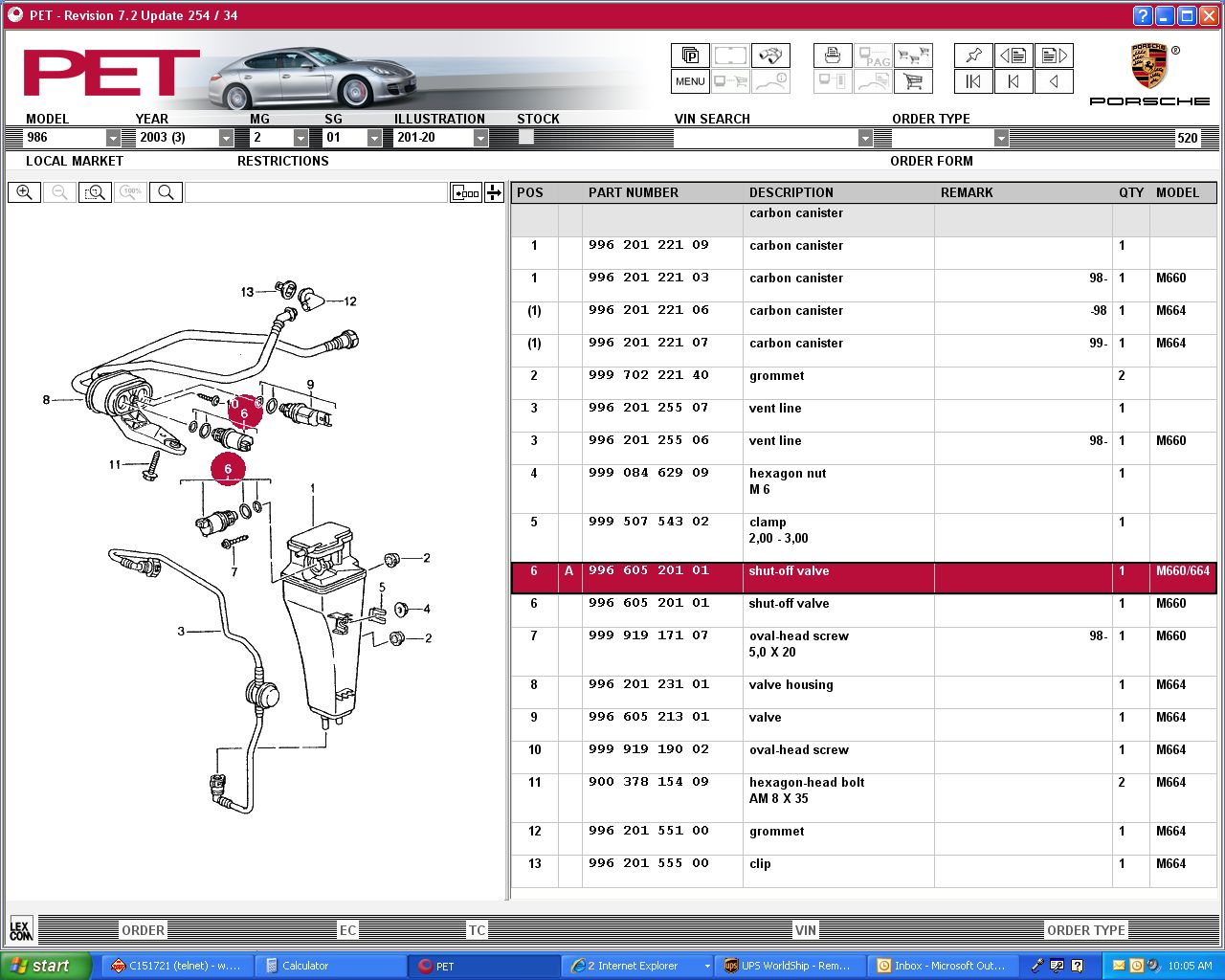This screenshot has height=980, width=1225.
Task: Click the greyed PAG monitor icon
Action: click(x=873, y=56)
